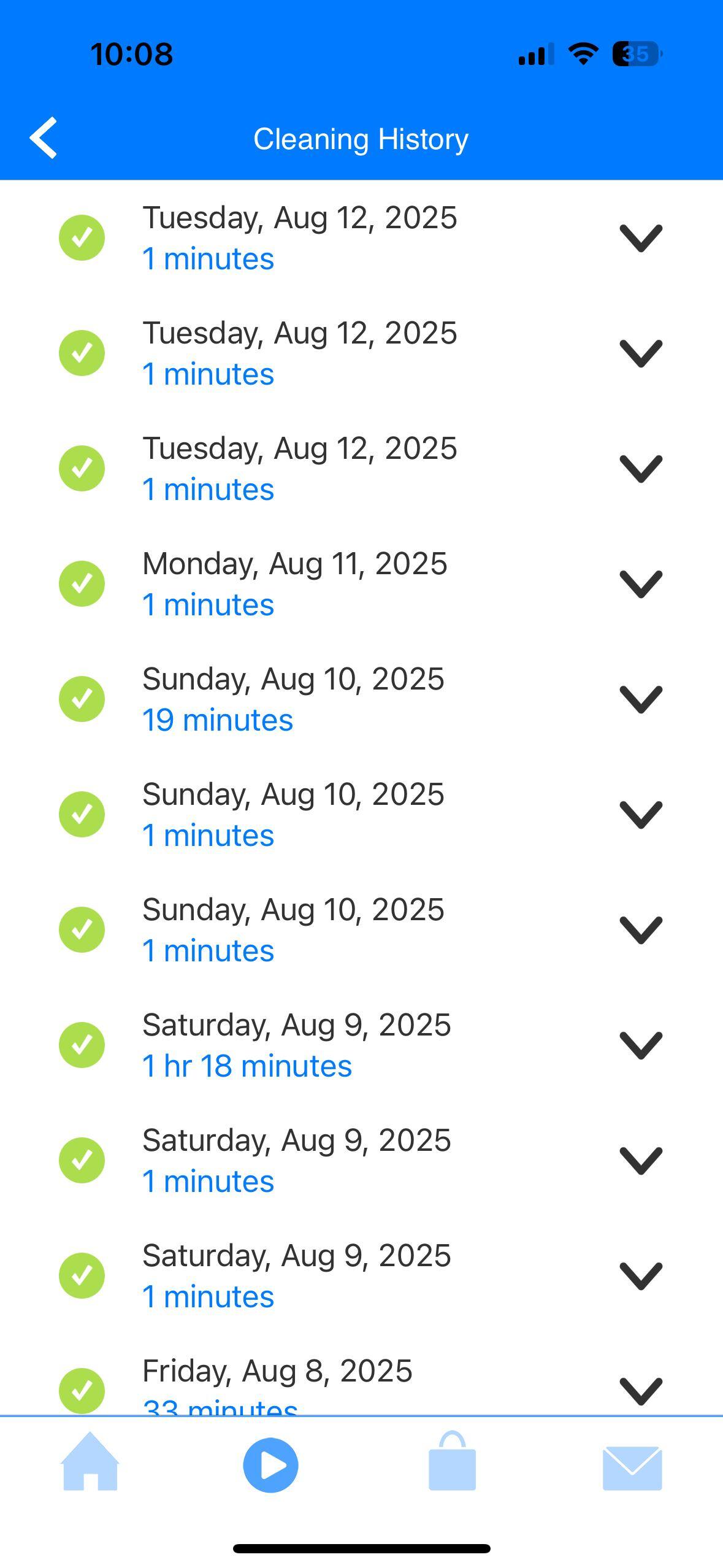Tap the battery indicator in status bar

637,54
